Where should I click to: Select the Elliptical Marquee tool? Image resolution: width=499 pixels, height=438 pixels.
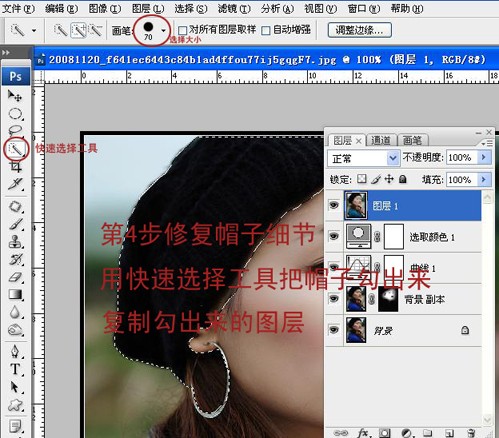(15, 114)
